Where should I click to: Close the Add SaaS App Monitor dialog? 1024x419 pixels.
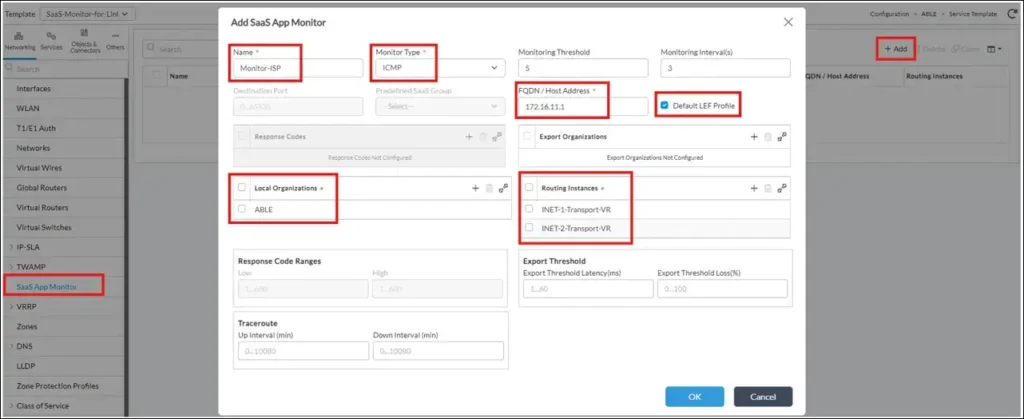click(x=788, y=22)
